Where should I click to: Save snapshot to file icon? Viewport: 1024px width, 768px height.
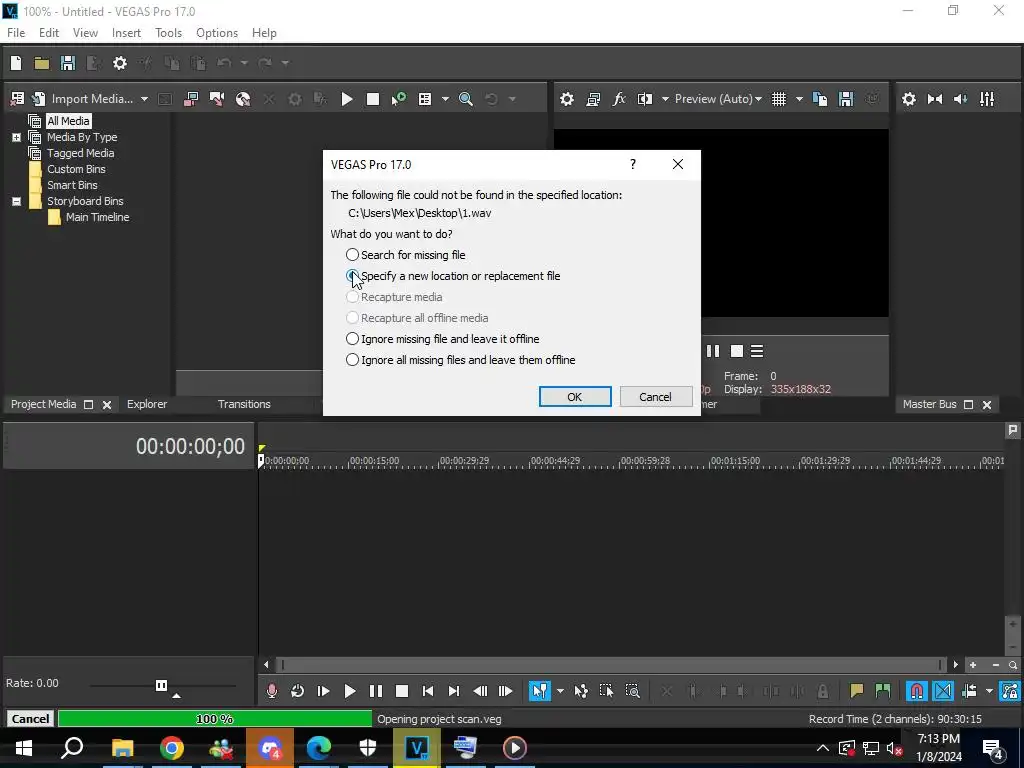[x=846, y=99]
